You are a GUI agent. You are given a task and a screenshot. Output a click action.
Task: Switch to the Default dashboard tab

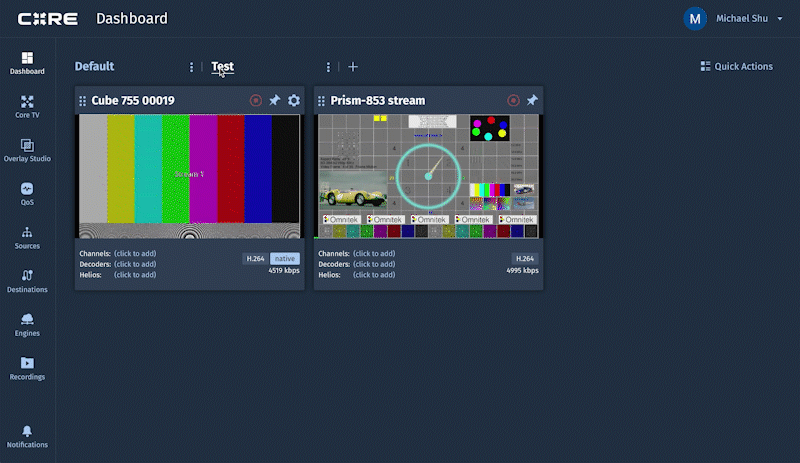[94, 67]
